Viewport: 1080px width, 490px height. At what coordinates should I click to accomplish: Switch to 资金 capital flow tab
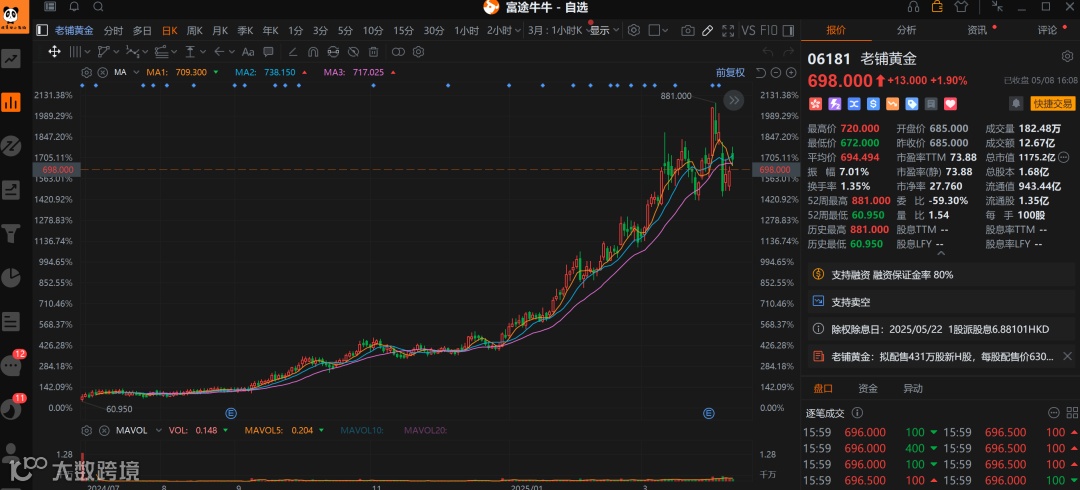click(x=868, y=389)
